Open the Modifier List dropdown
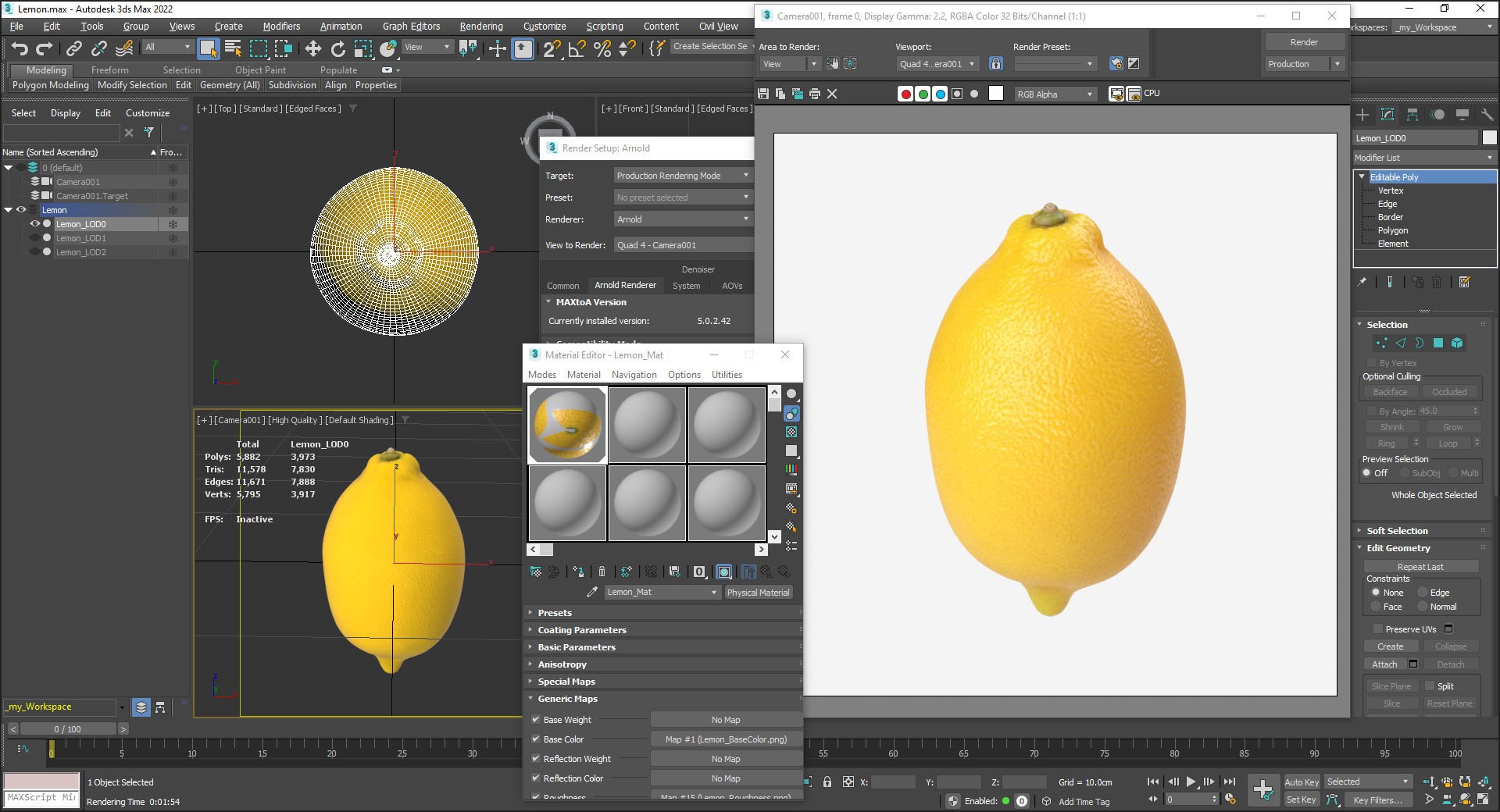The height and width of the screenshot is (812, 1500). pyautogui.click(x=1424, y=158)
